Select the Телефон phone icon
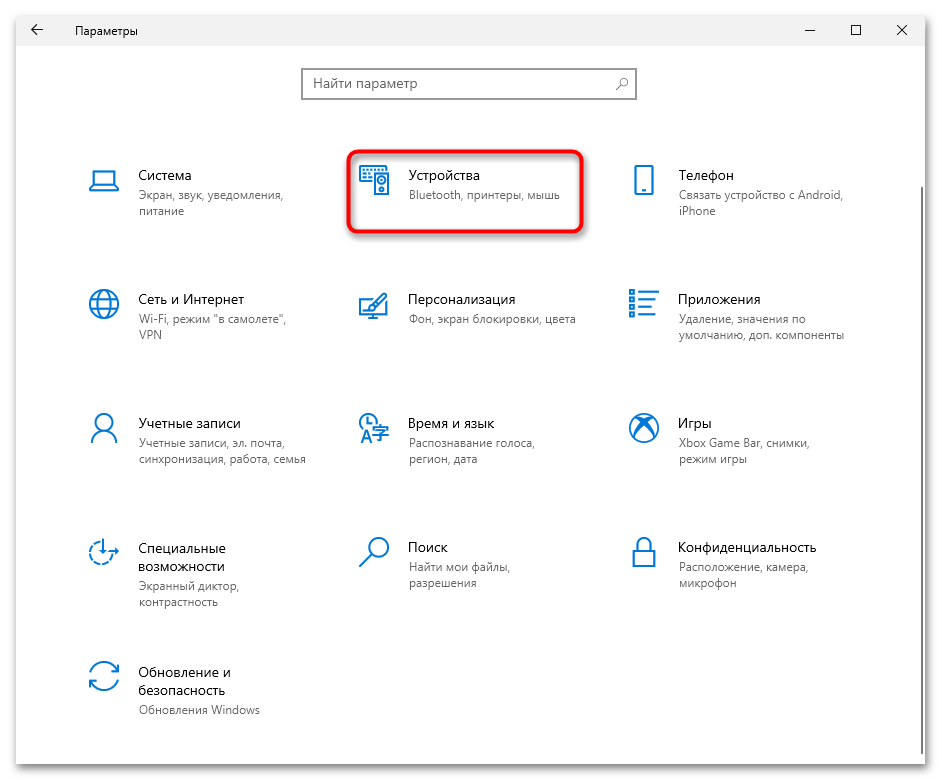The height and width of the screenshot is (780, 942). [643, 180]
